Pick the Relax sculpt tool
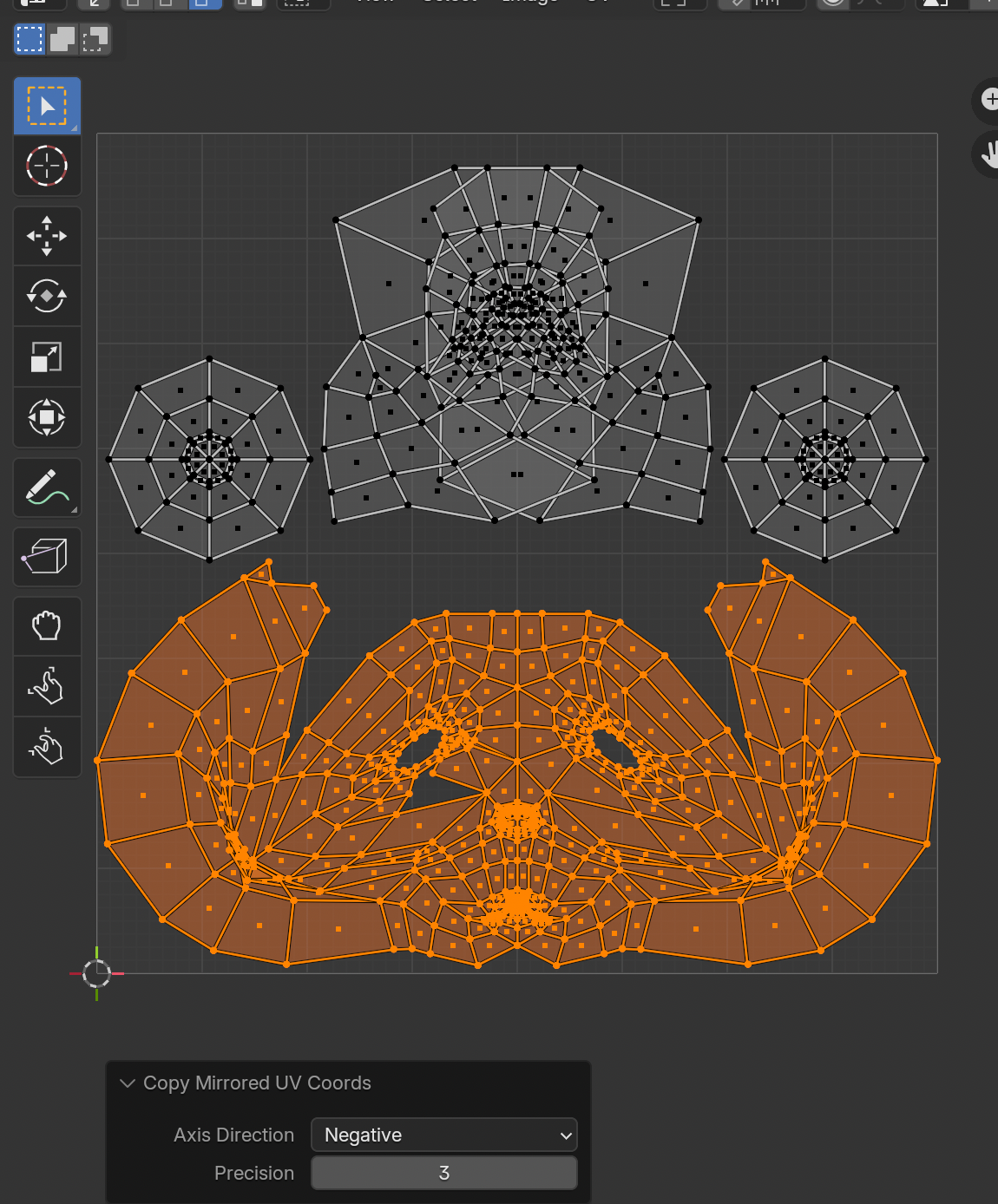 pos(47,686)
